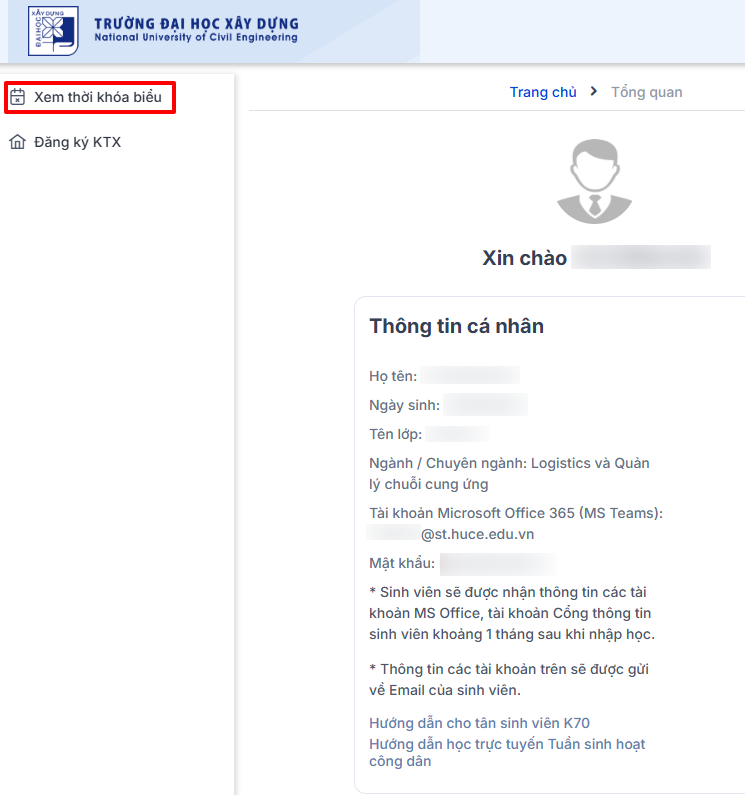Click the university logo emblem
Image resolution: width=745 pixels, height=795 pixels.
tap(53, 31)
